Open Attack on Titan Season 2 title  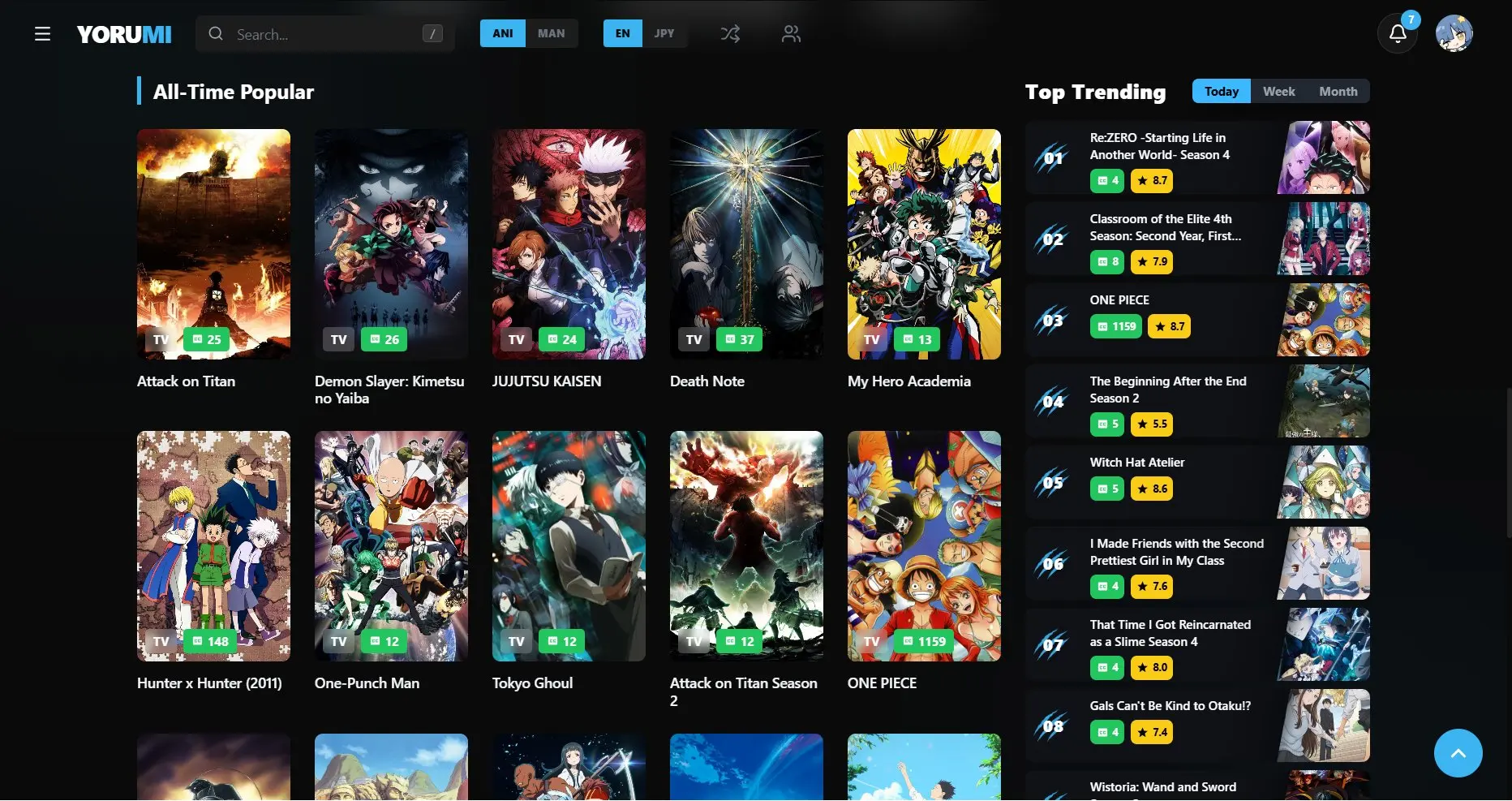click(744, 691)
